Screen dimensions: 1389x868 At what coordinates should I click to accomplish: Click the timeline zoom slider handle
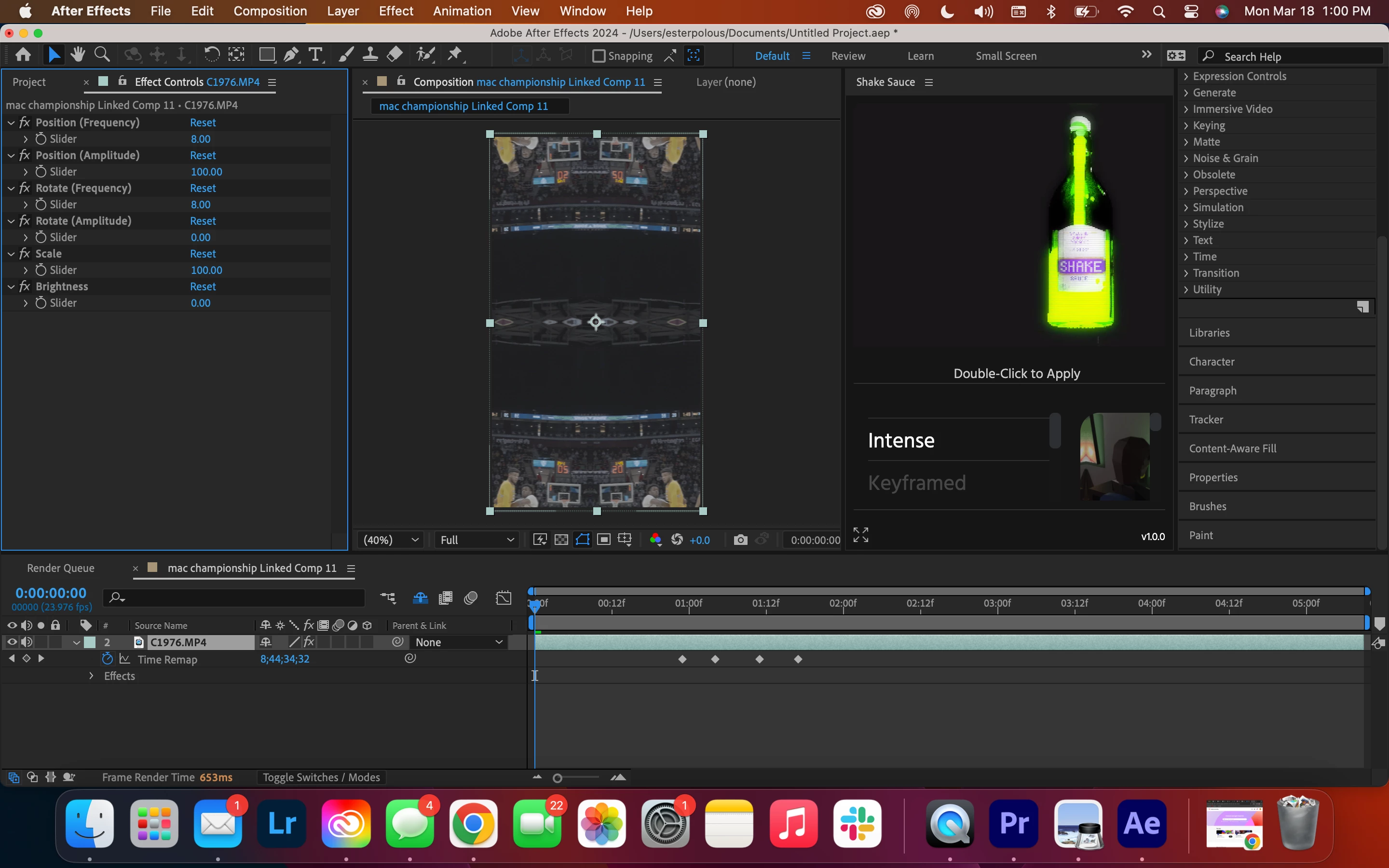tap(558, 778)
